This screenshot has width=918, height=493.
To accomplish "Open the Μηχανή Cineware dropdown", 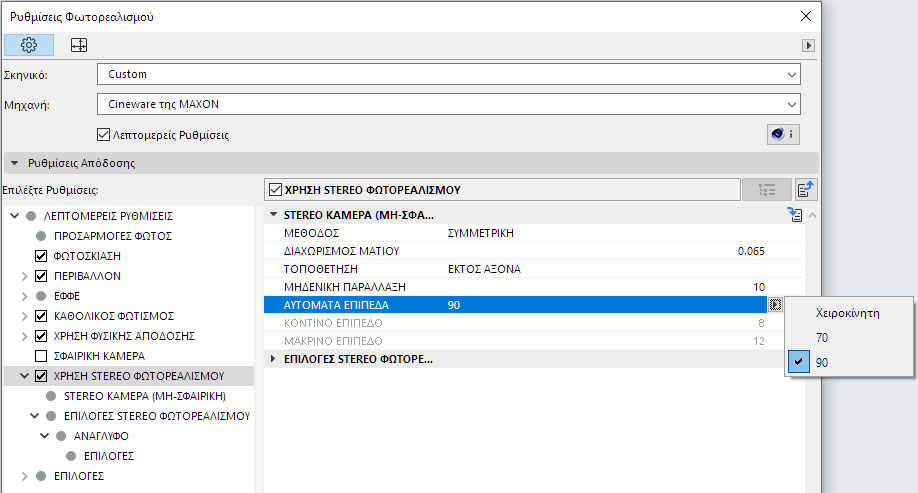I will [448, 104].
